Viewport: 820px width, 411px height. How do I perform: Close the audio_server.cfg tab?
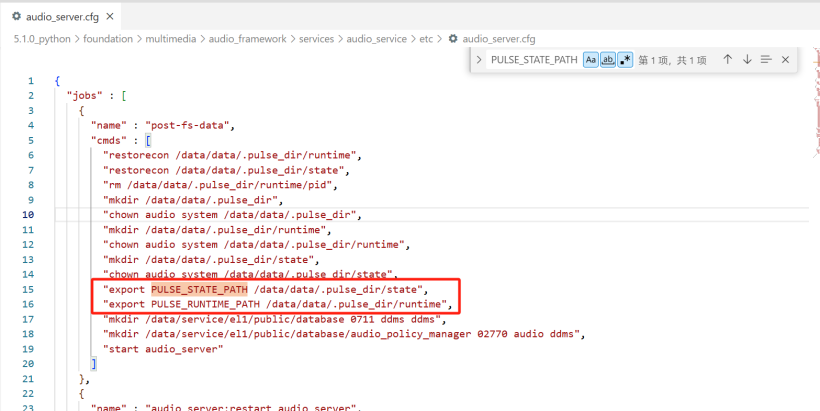[110, 17]
